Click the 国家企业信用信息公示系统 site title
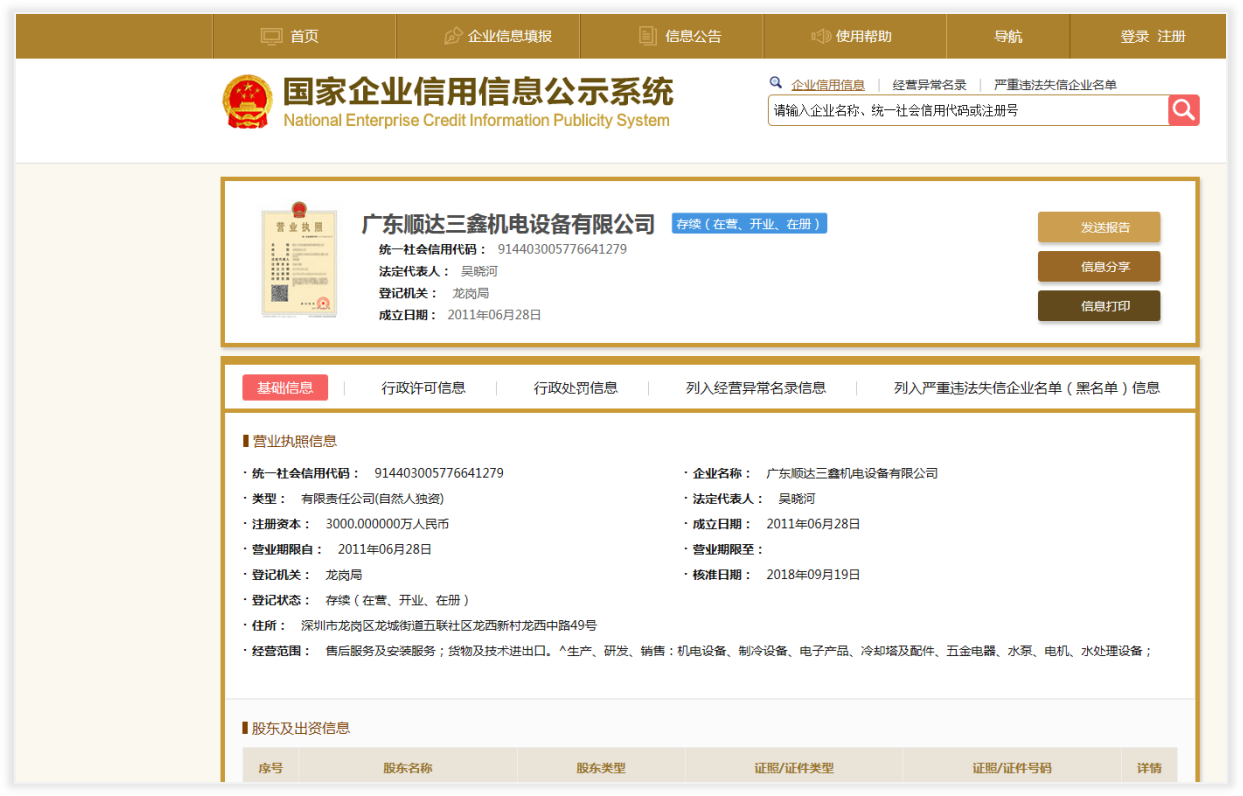The image size is (1243, 796). pos(478,92)
